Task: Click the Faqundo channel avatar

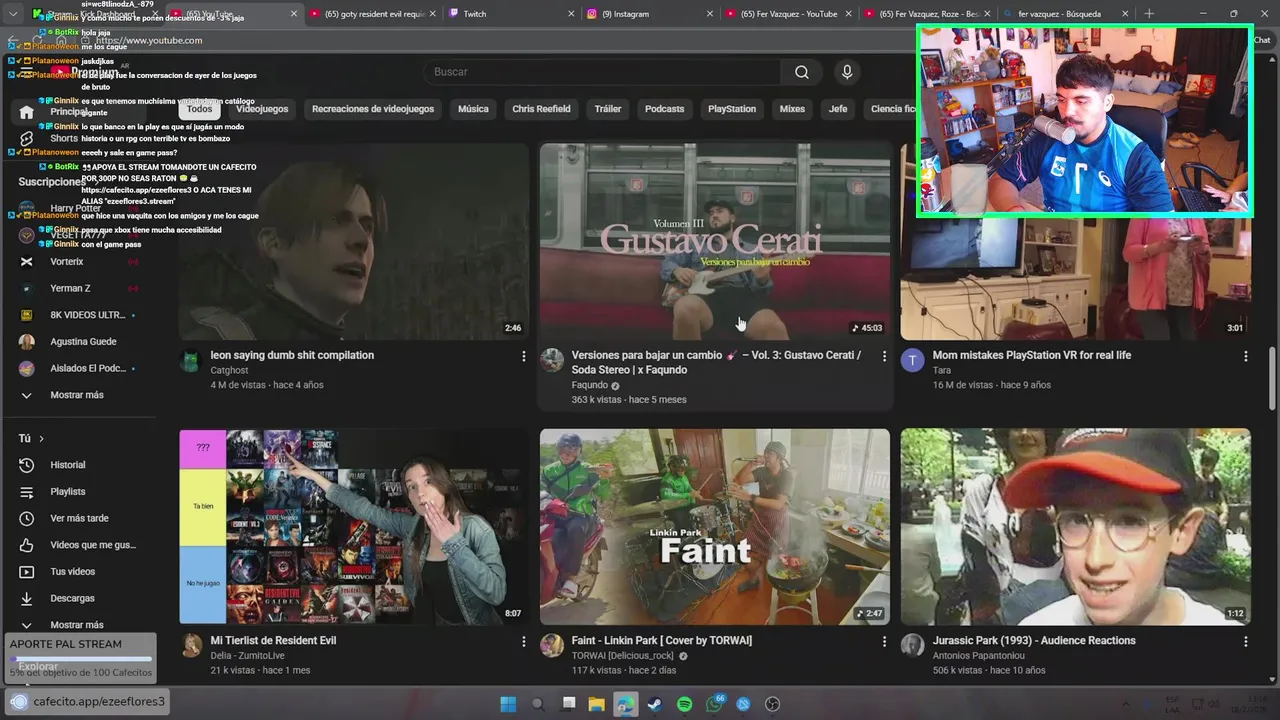Action: click(552, 361)
